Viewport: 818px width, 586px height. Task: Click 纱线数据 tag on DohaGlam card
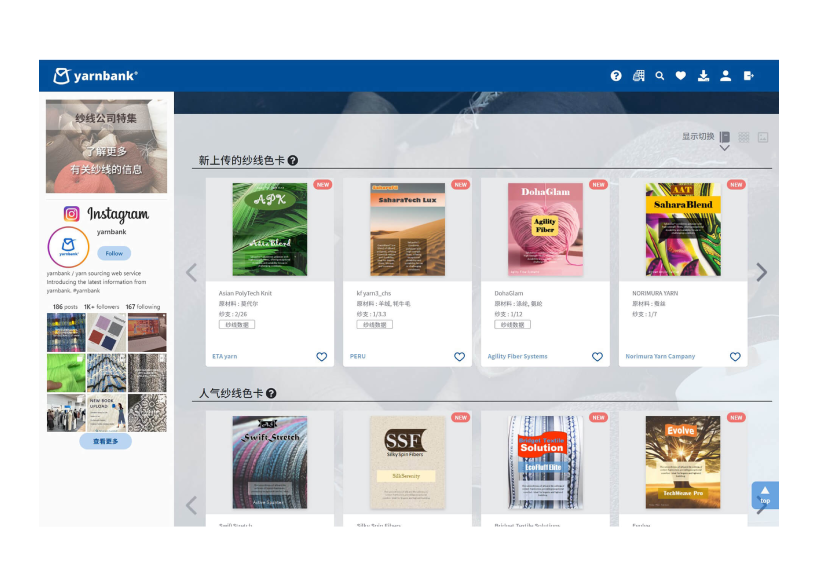512,325
